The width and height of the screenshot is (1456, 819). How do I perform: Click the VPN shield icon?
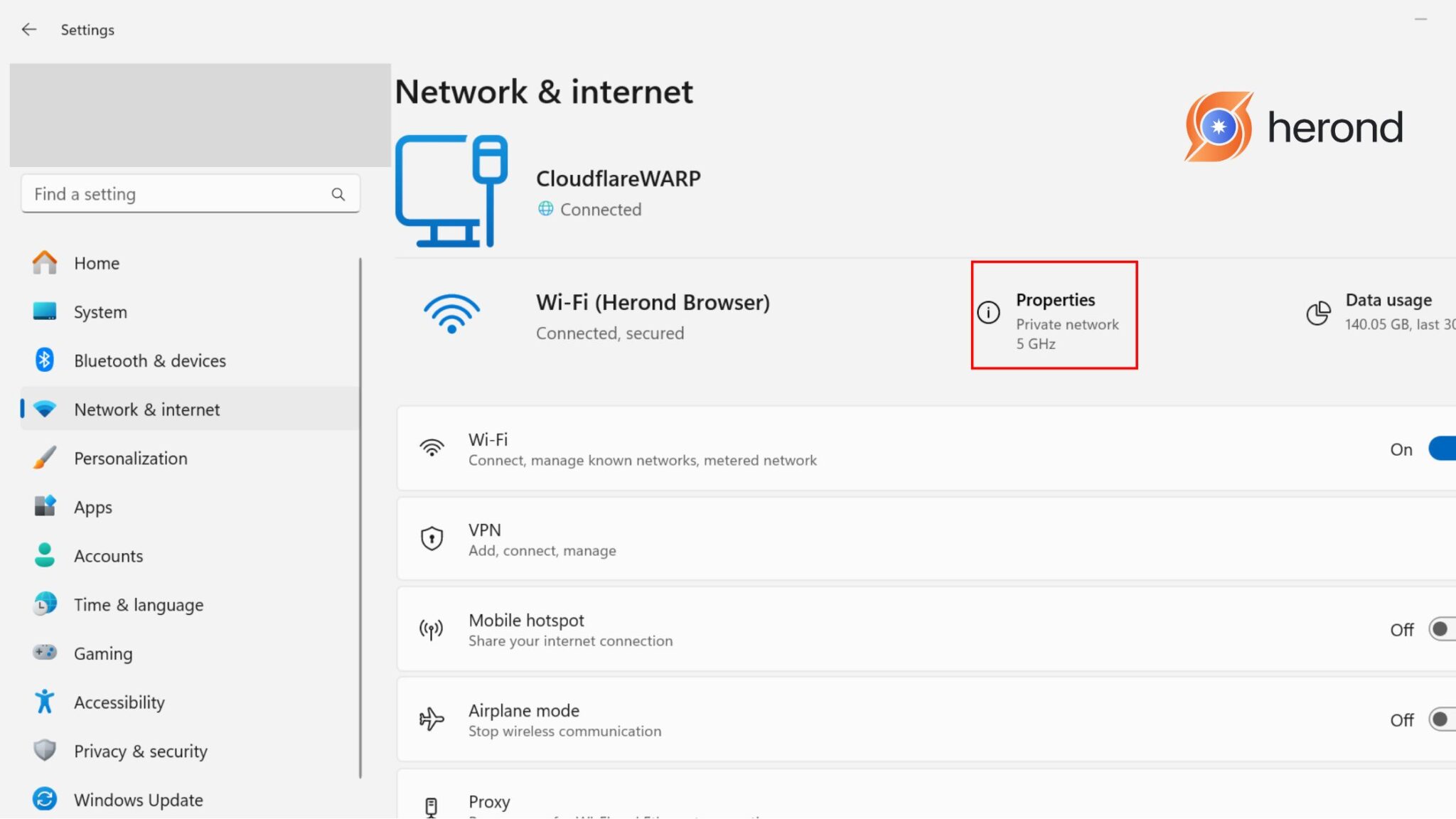pyautogui.click(x=432, y=539)
